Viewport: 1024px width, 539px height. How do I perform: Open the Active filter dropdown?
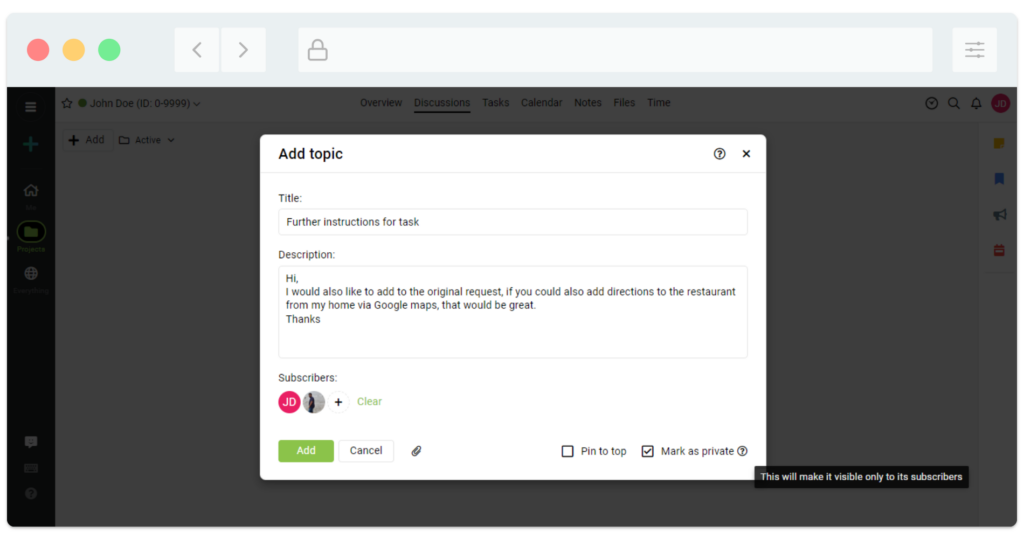click(147, 140)
